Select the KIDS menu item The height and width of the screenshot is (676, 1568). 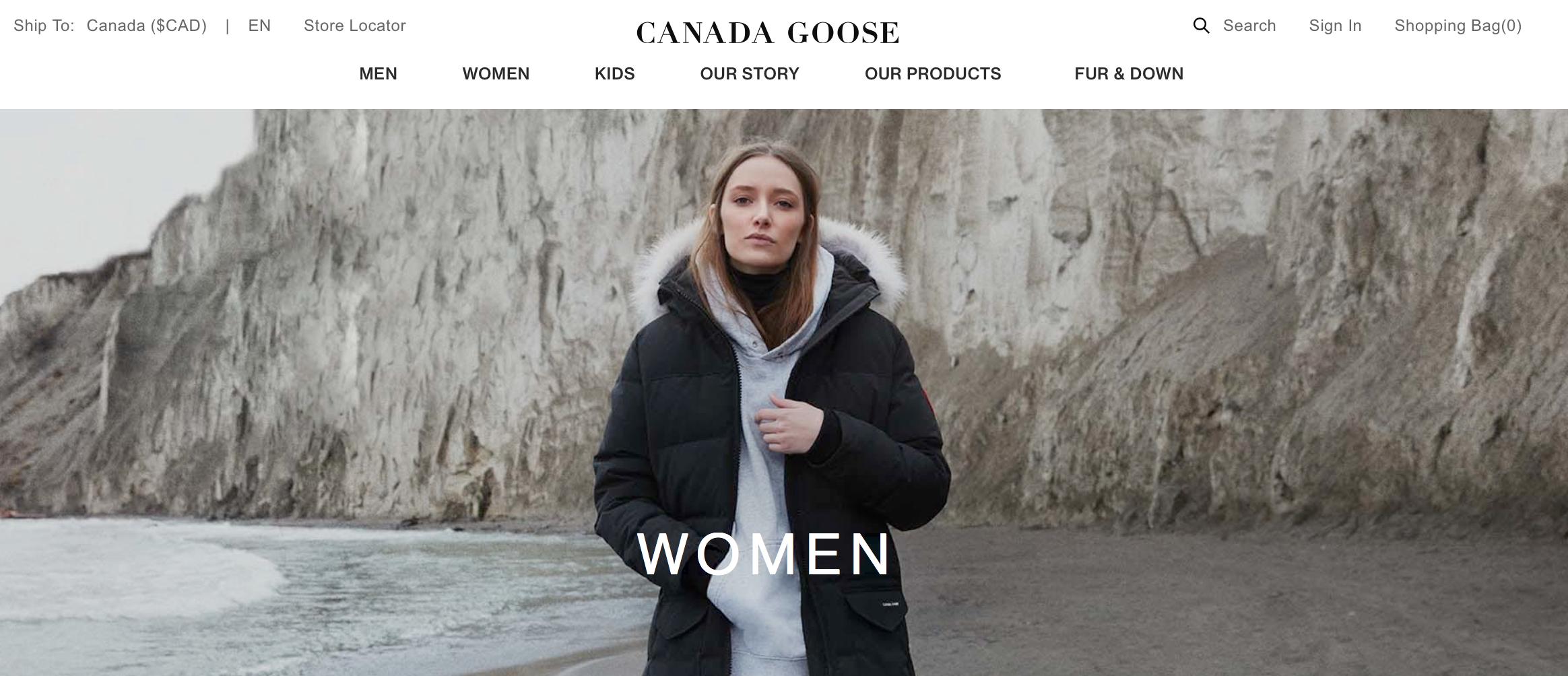tap(614, 73)
